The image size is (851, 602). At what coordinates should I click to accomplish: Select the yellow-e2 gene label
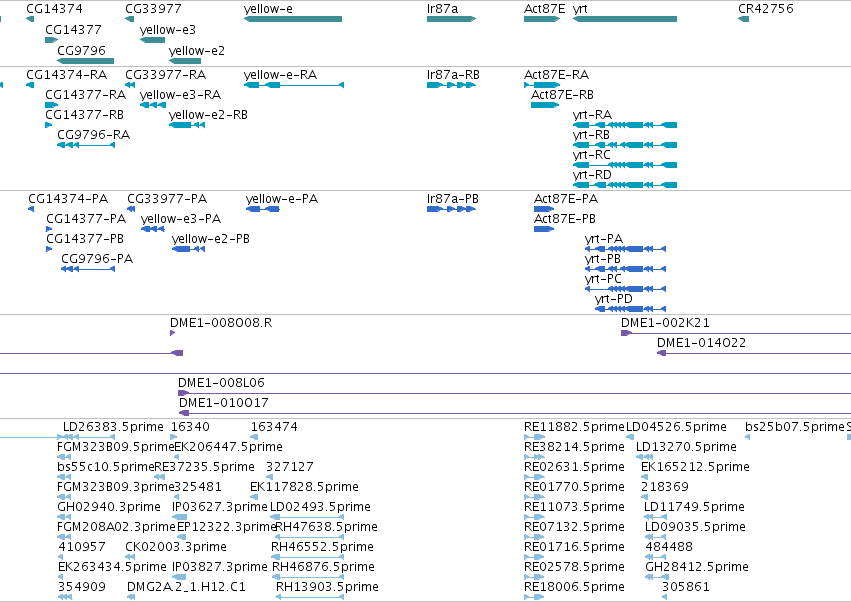click(196, 50)
